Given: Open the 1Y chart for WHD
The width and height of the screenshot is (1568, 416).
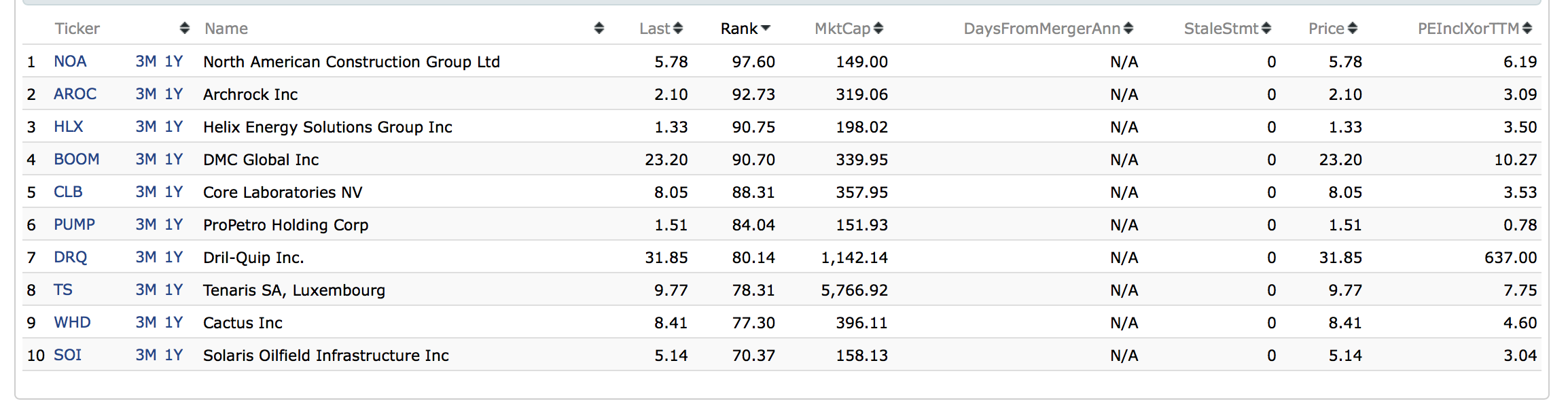Looking at the screenshot, I should tap(174, 323).
